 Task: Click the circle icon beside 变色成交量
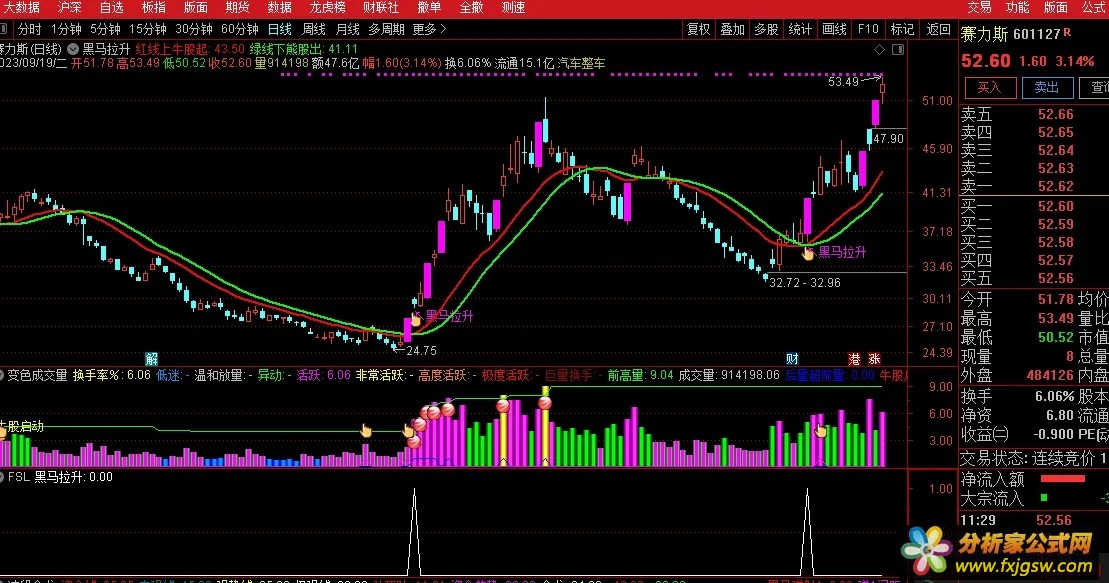pos(2,375)
